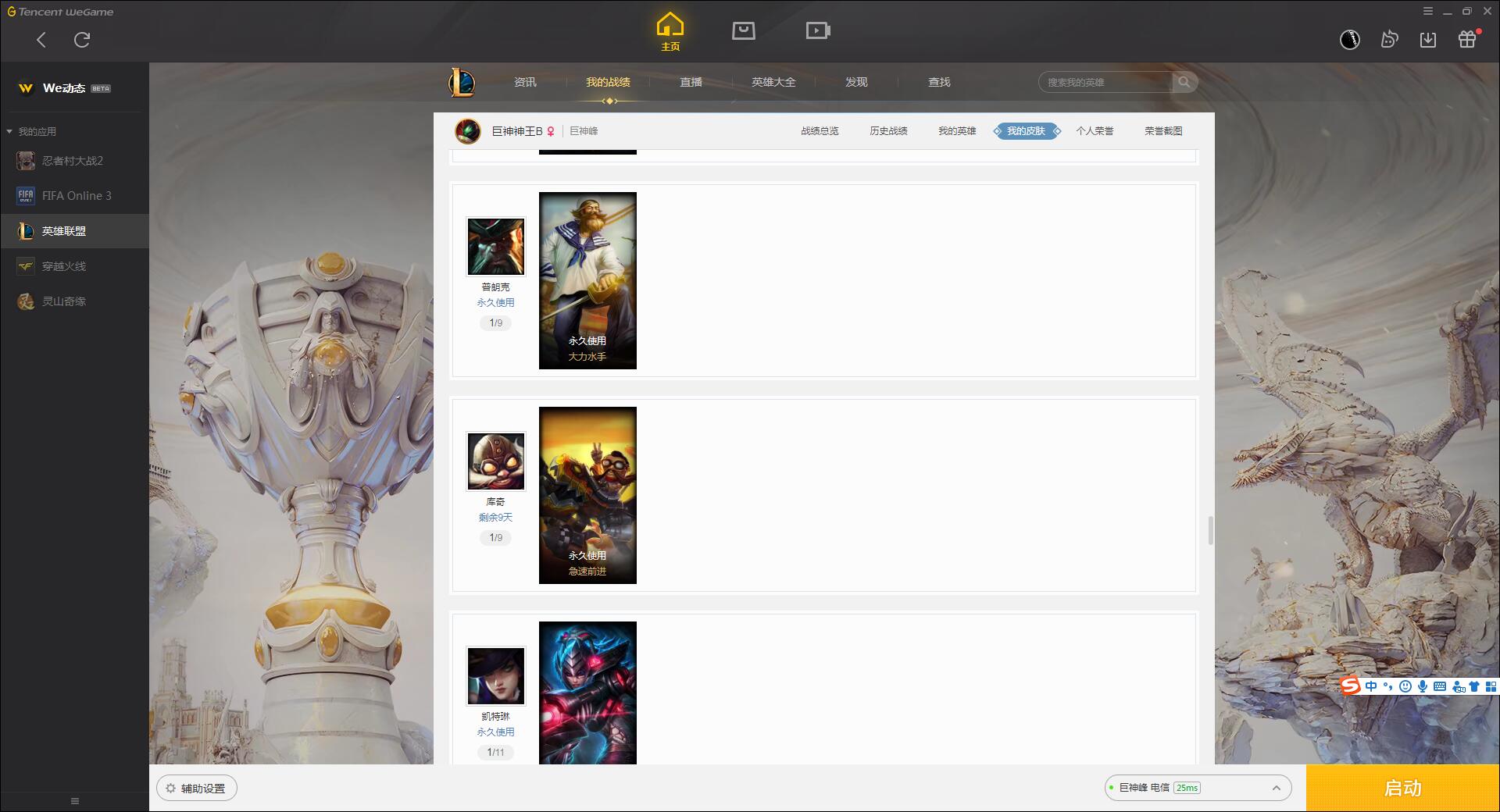Click the 普朗克 champion portrait
This screenshot has width=1500, height=812.
tap(496, 247)
